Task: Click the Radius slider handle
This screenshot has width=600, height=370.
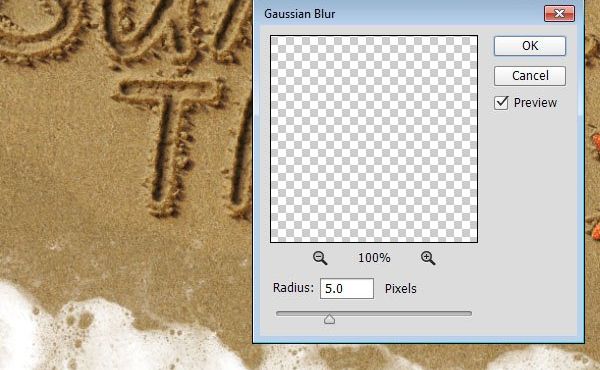Action: (329, 319)
